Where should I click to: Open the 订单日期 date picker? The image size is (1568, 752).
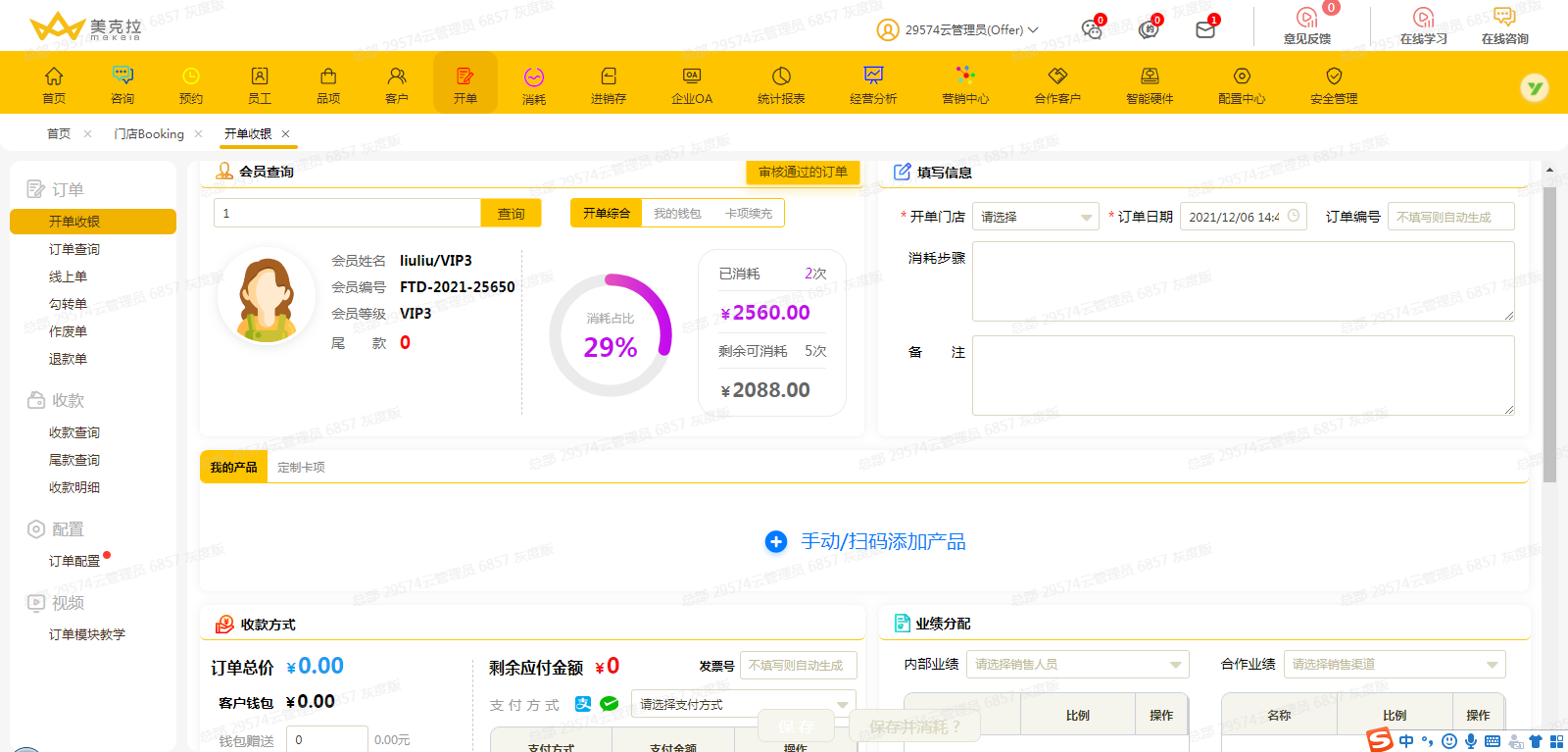pos(1244,217)
